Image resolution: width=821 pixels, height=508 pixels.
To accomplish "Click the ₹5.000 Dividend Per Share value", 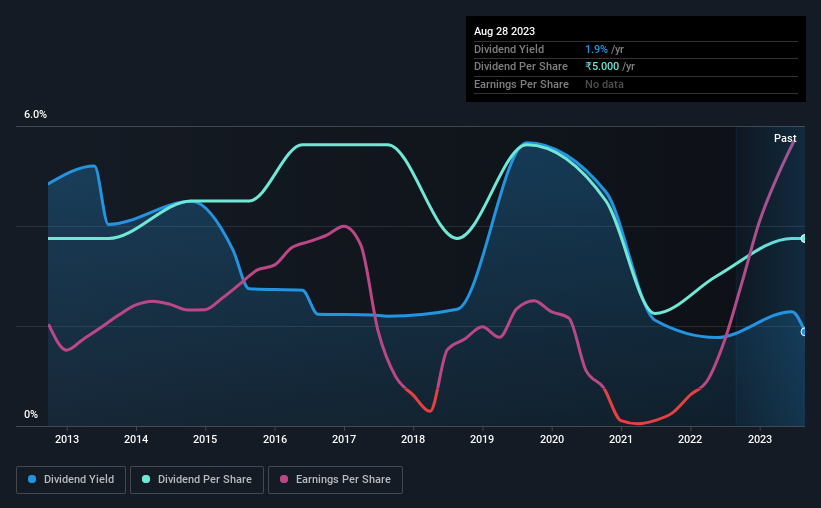I will point(602,67).
